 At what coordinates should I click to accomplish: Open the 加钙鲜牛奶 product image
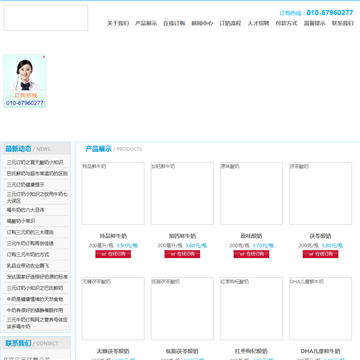182,193
